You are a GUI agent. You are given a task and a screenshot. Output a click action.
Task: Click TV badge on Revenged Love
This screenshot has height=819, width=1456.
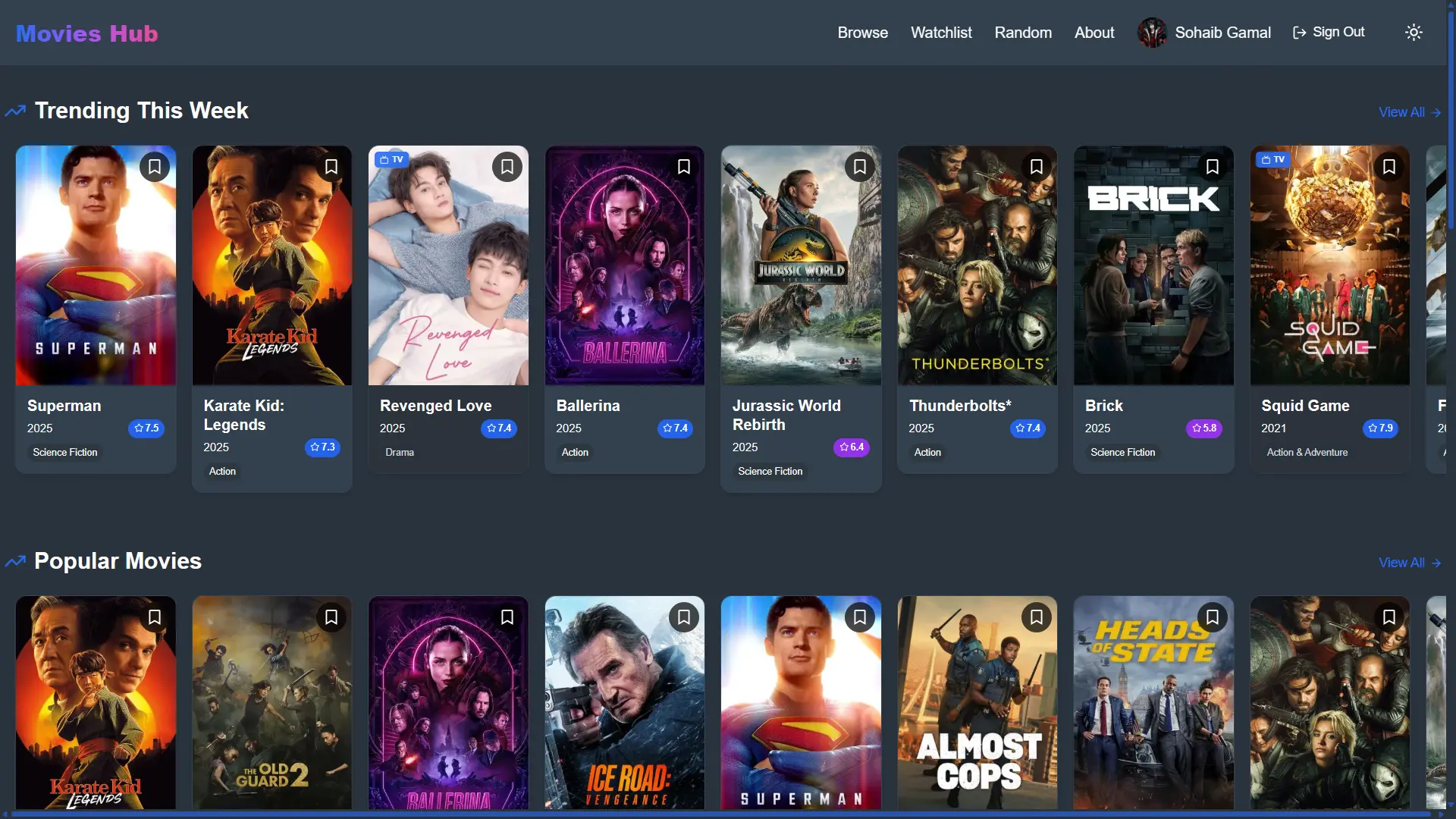click(x=392, y=159)
